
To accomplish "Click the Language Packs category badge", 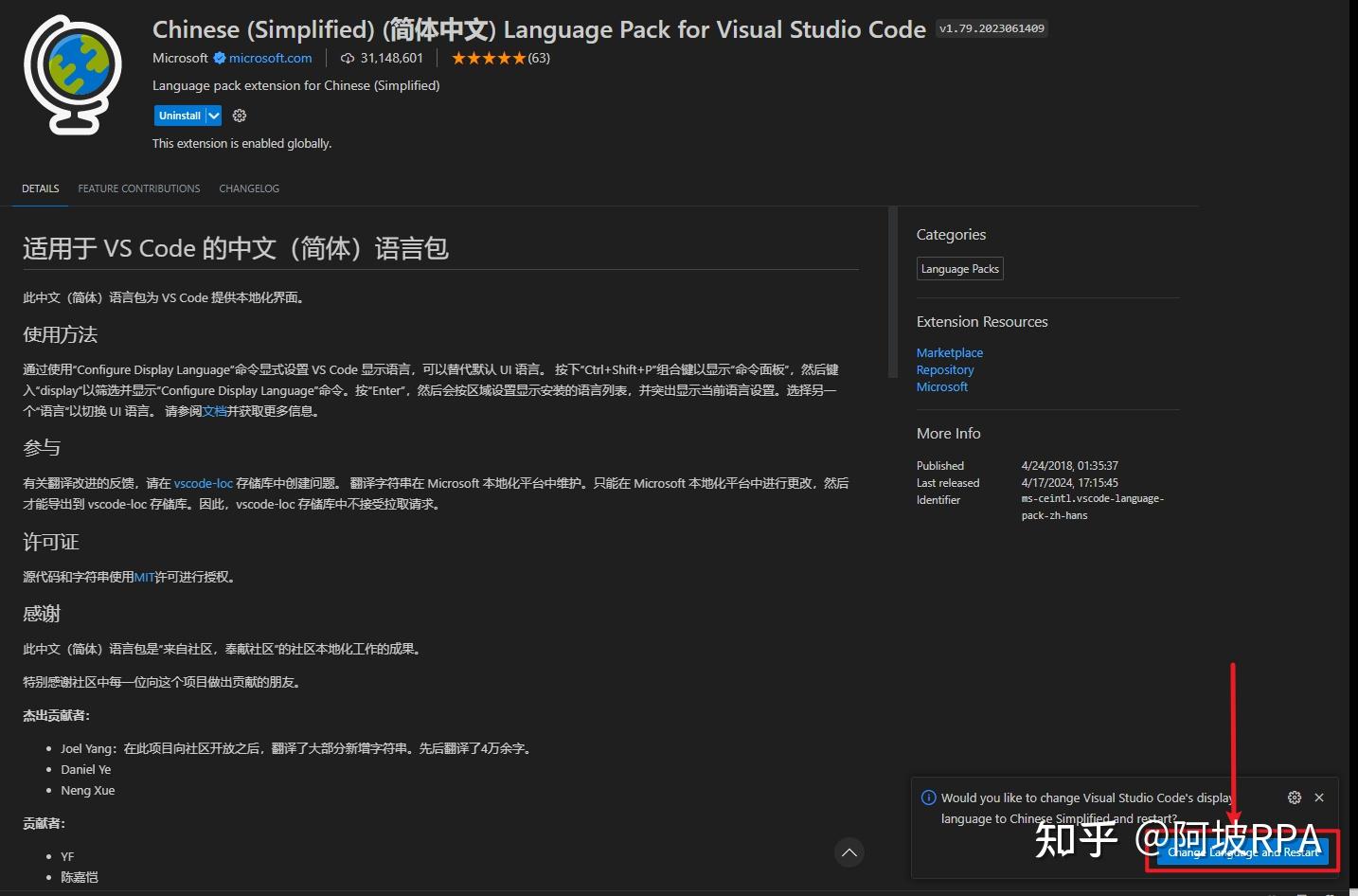I will pos(959,268).
